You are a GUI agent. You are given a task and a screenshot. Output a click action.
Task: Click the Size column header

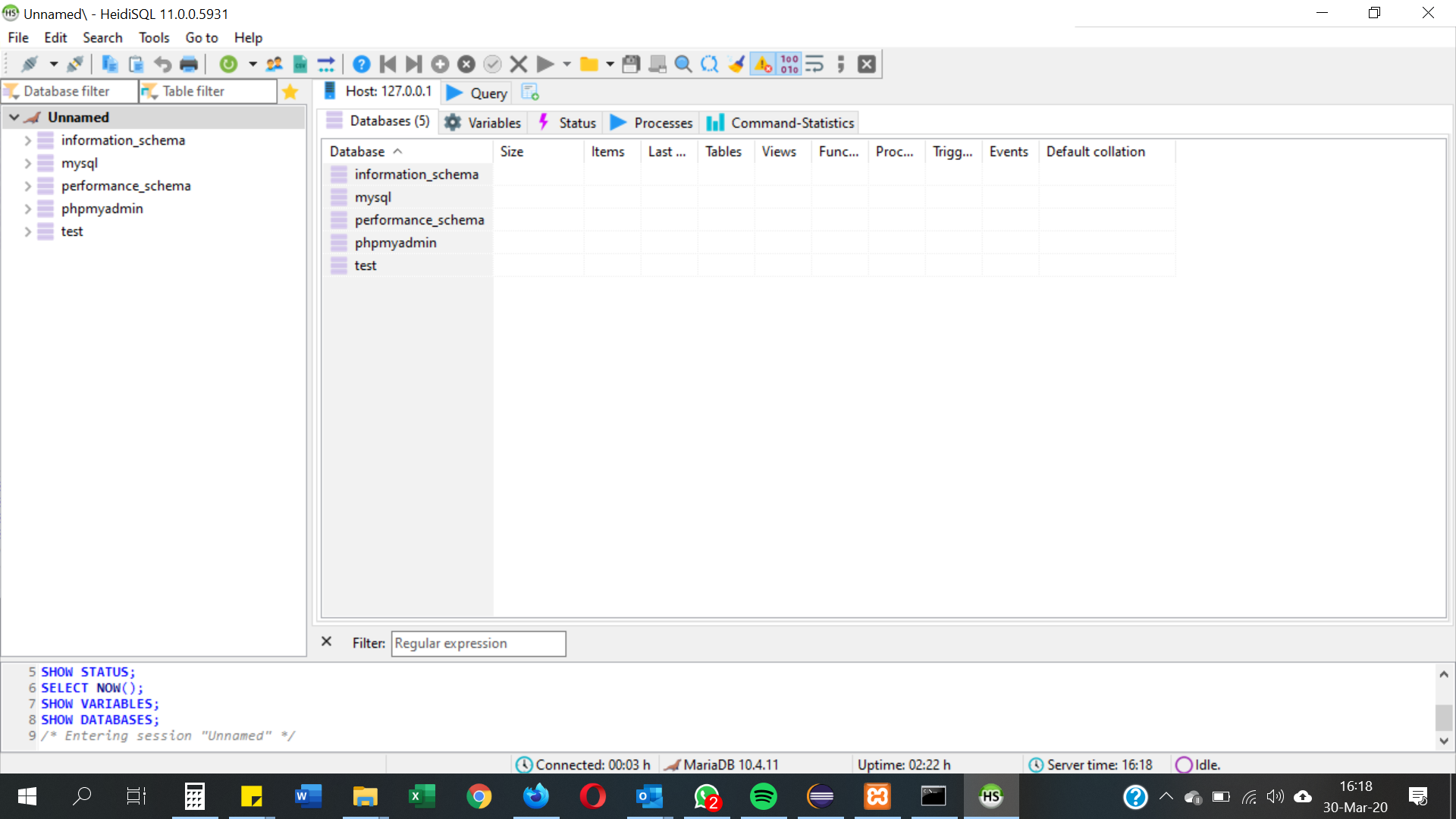538,152
